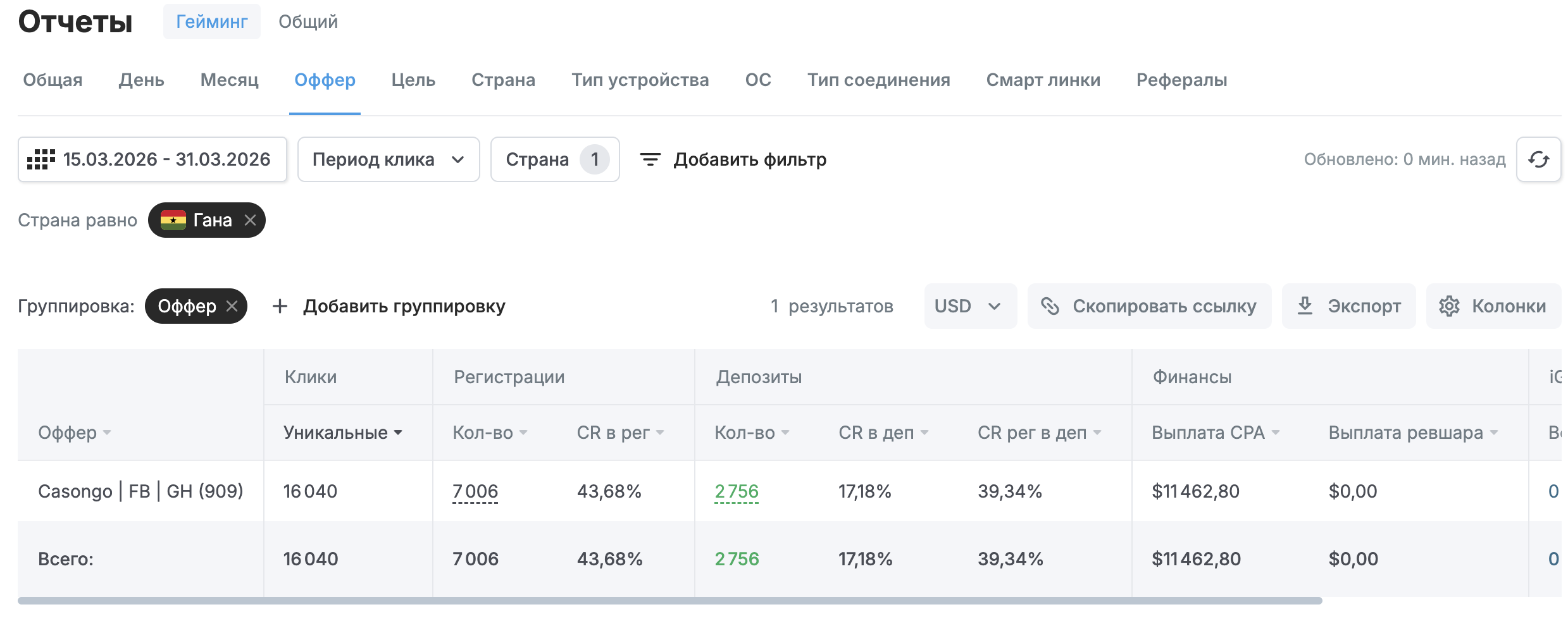
Task: Remove the Оффер grouping chip
Action: [232, 306]
